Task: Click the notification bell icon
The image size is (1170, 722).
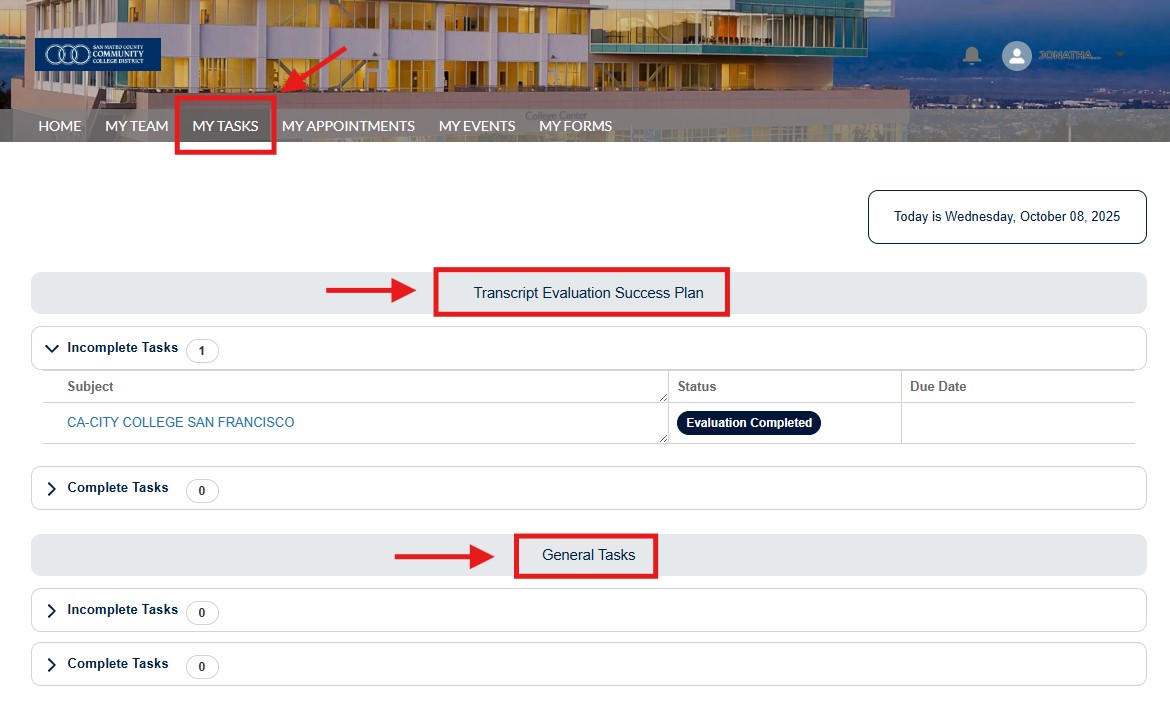Action: pyautogui.click(x=971, y=55)
